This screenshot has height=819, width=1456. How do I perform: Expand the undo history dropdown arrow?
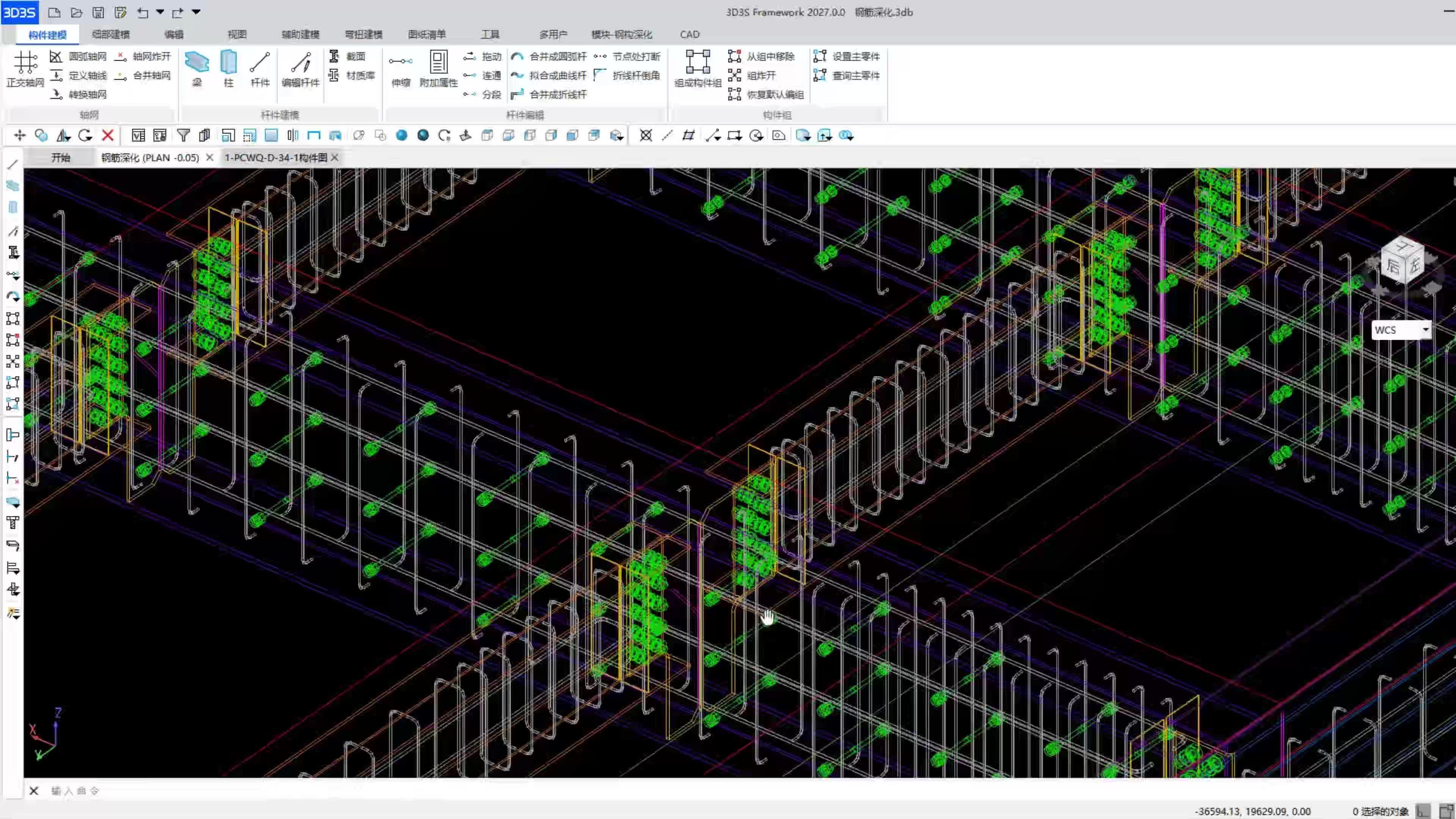[160, 12]
